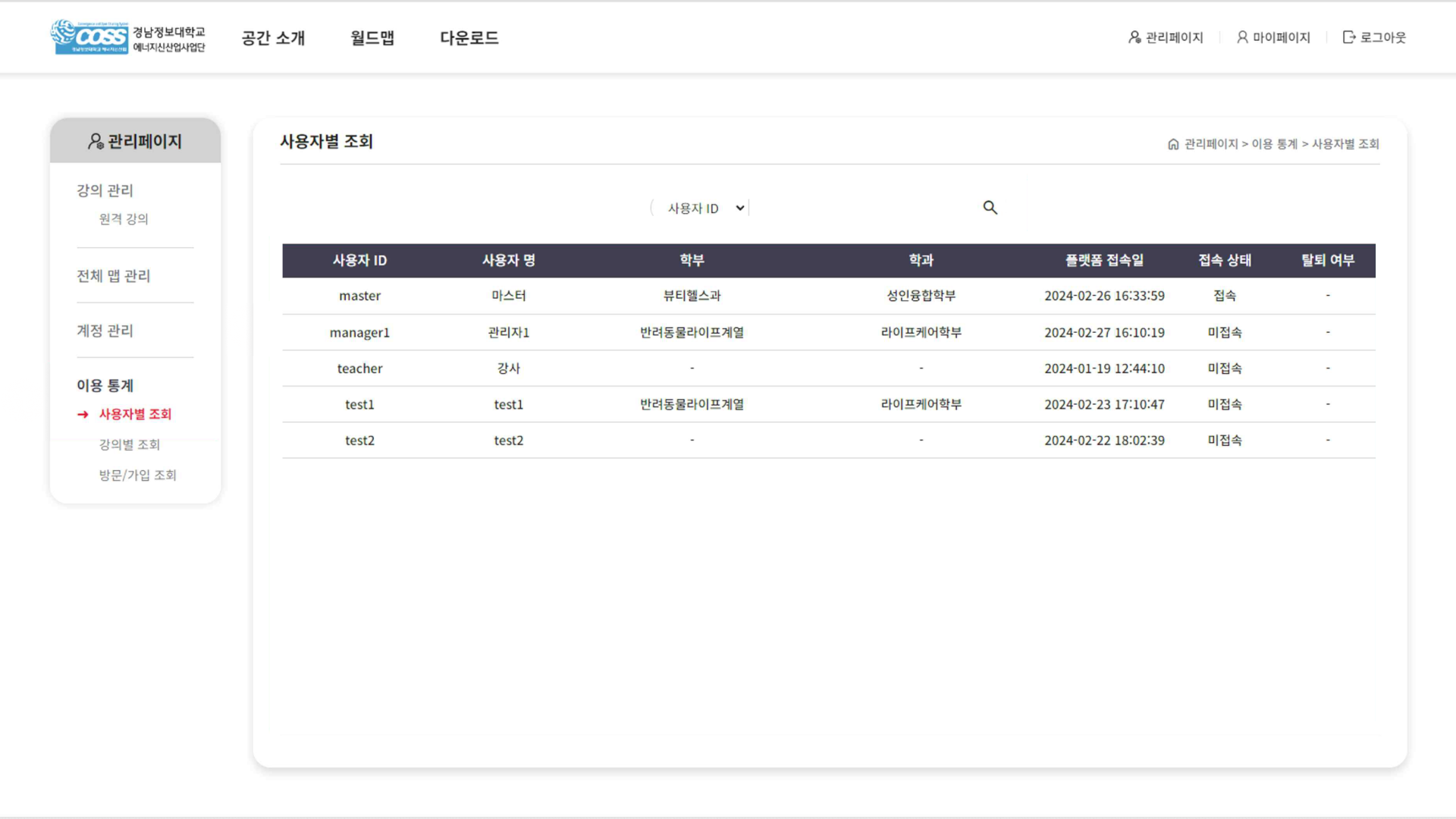Screen dimensions: 1456x819
Task: Click 라이프케어학부 in manager1 row
Action: (x=921, y=332)
